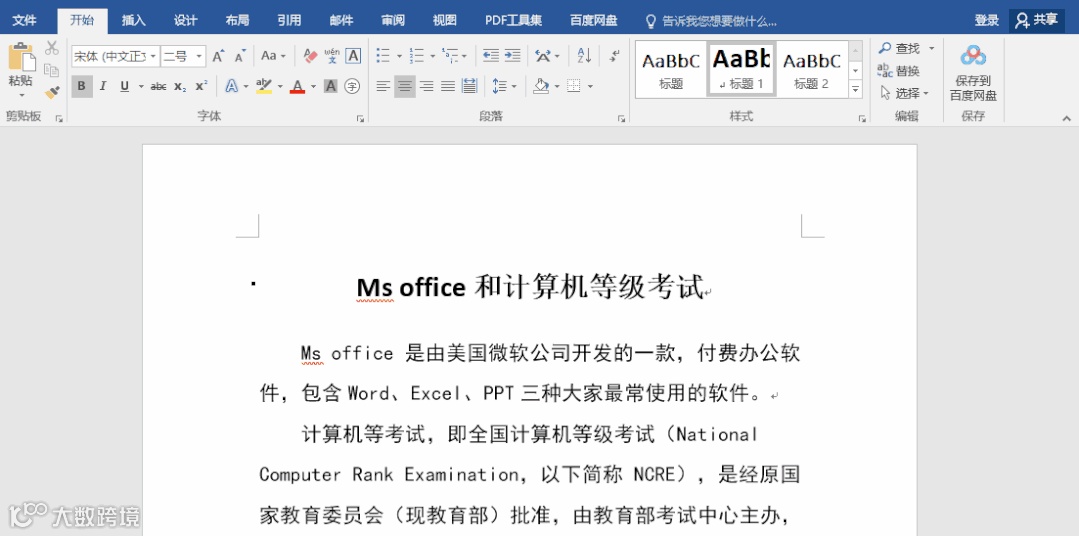Toggle strikethrough abc button
1079x536 pixels.
point(158,86)
